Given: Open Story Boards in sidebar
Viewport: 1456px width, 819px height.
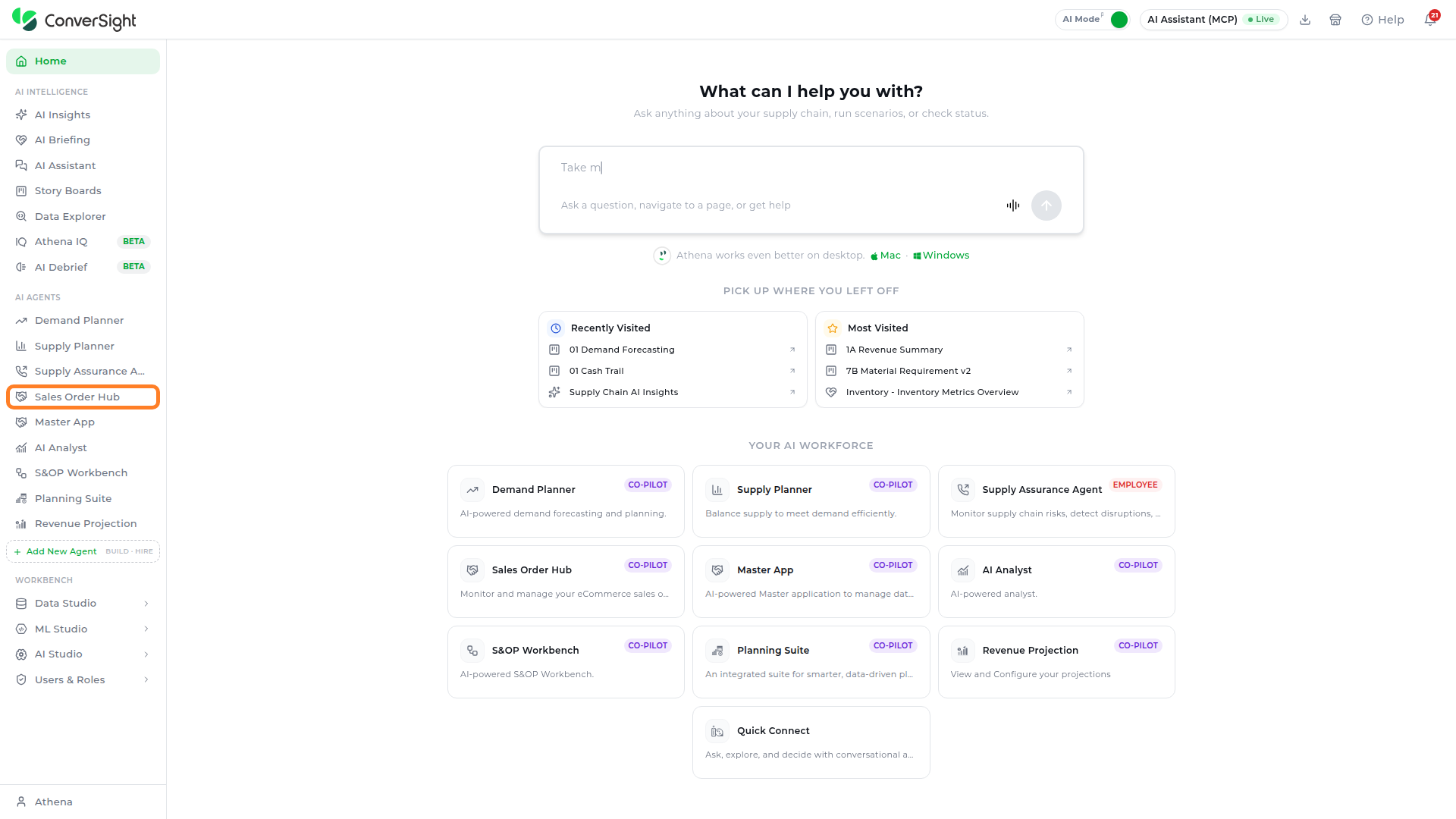Looking at the screenshot, I should (83, 191).
